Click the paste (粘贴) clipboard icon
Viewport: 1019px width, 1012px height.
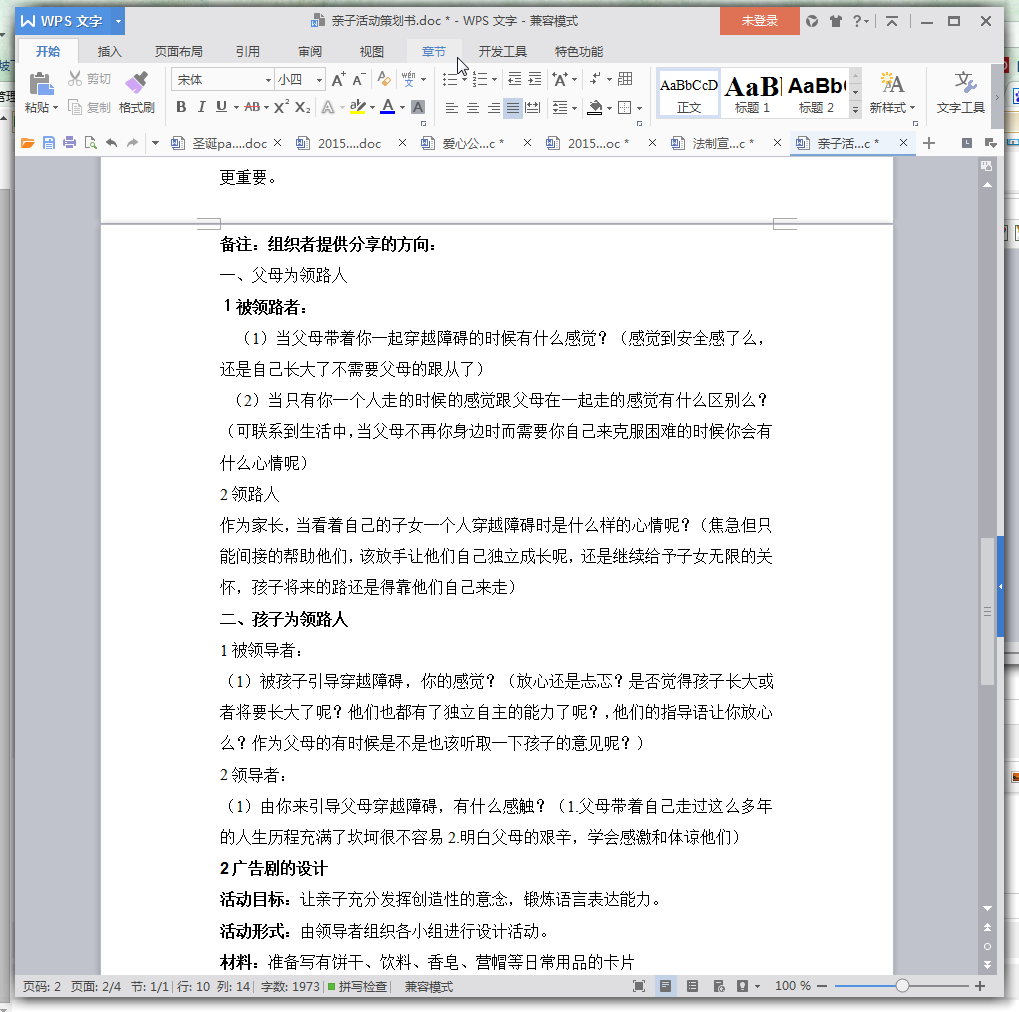(x=40, y=84)
